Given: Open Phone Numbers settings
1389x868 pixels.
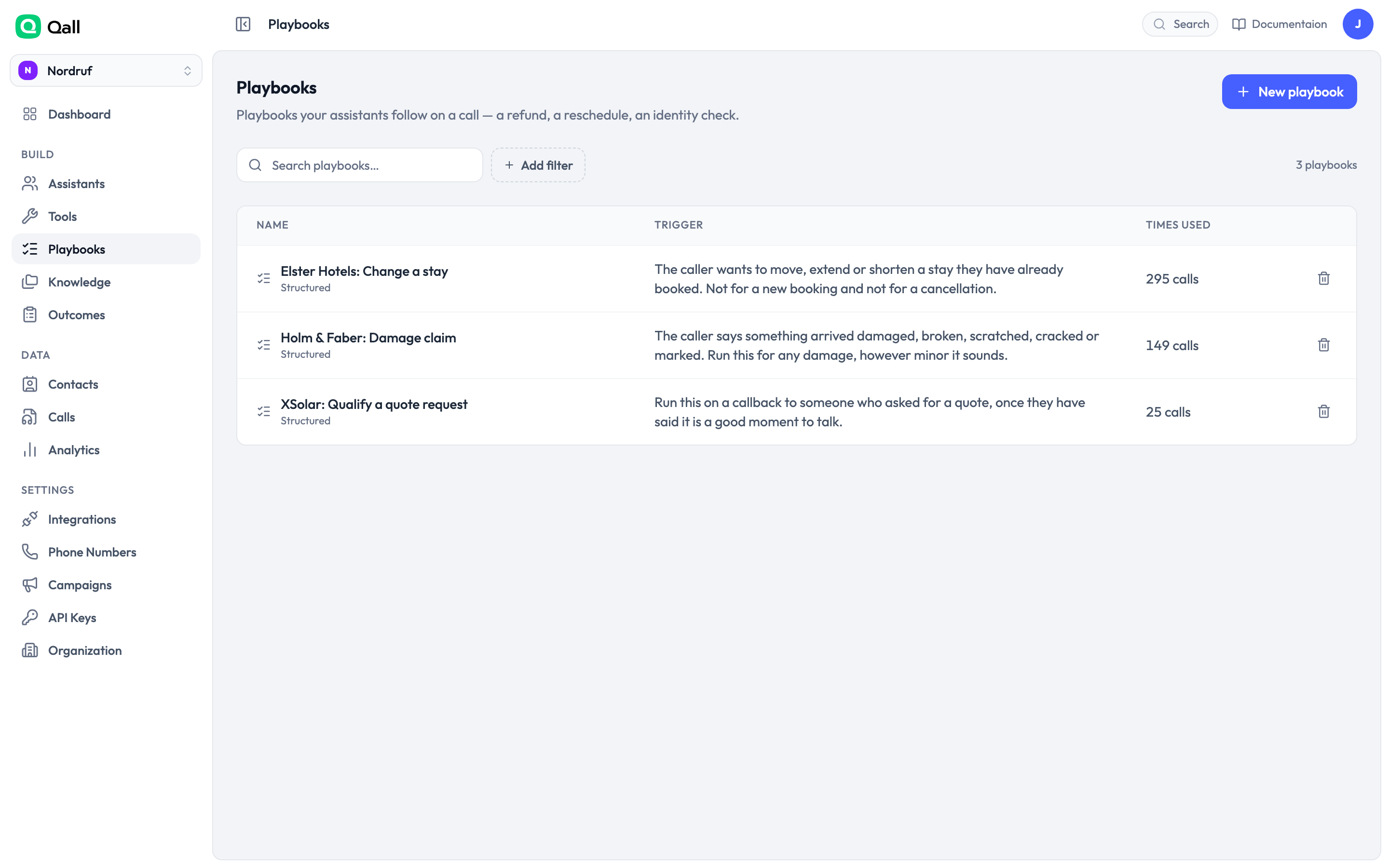Looking at the screenshot, I should [x=106, y=552].
